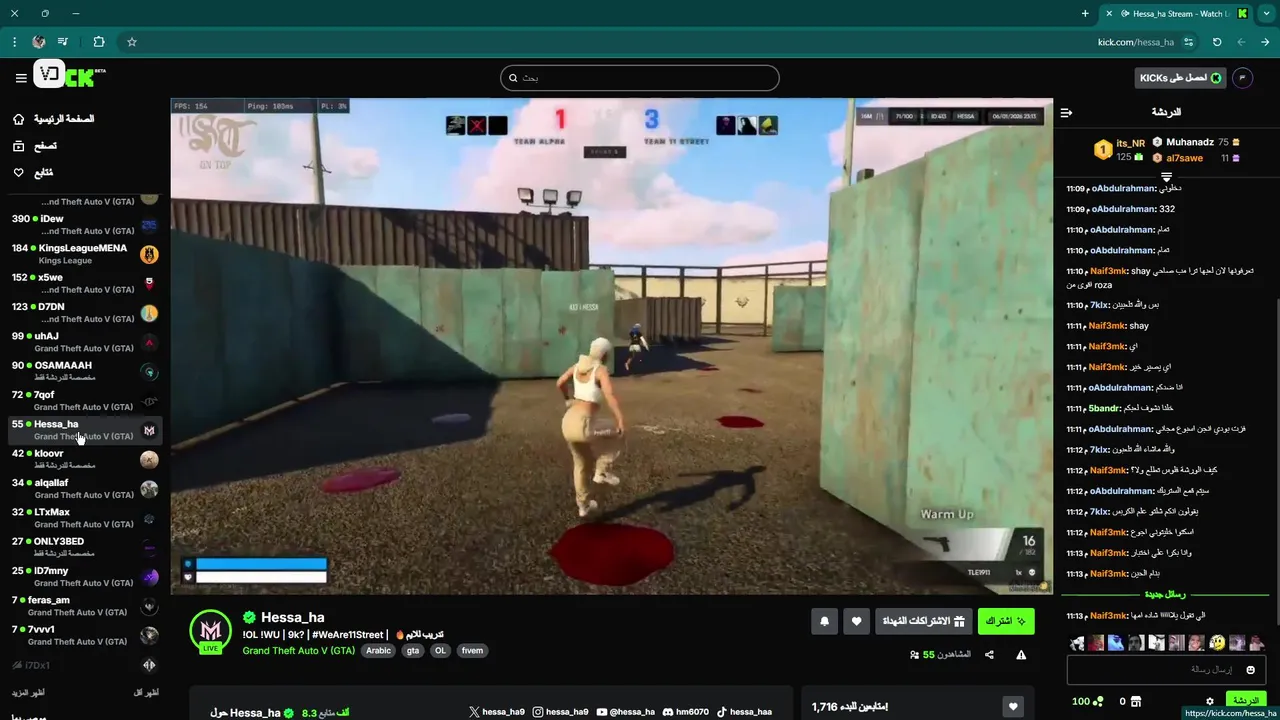Click its_NR top gifter entry
The height and width of the screenshot is (720, 1280).
[x=1119, y=150]
